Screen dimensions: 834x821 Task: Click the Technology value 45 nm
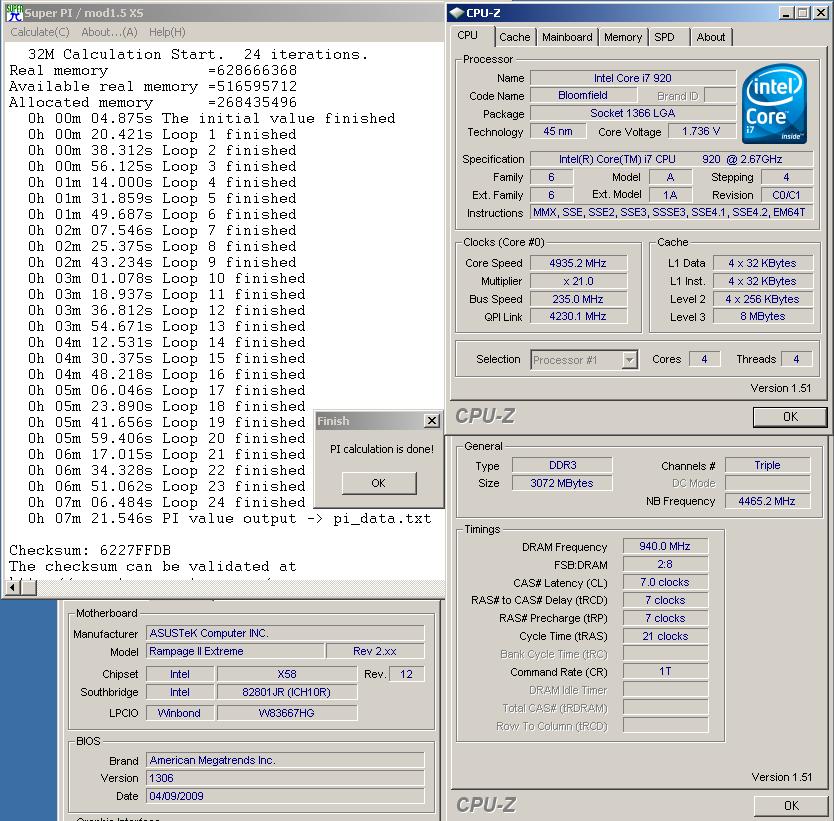coord(557,131)
